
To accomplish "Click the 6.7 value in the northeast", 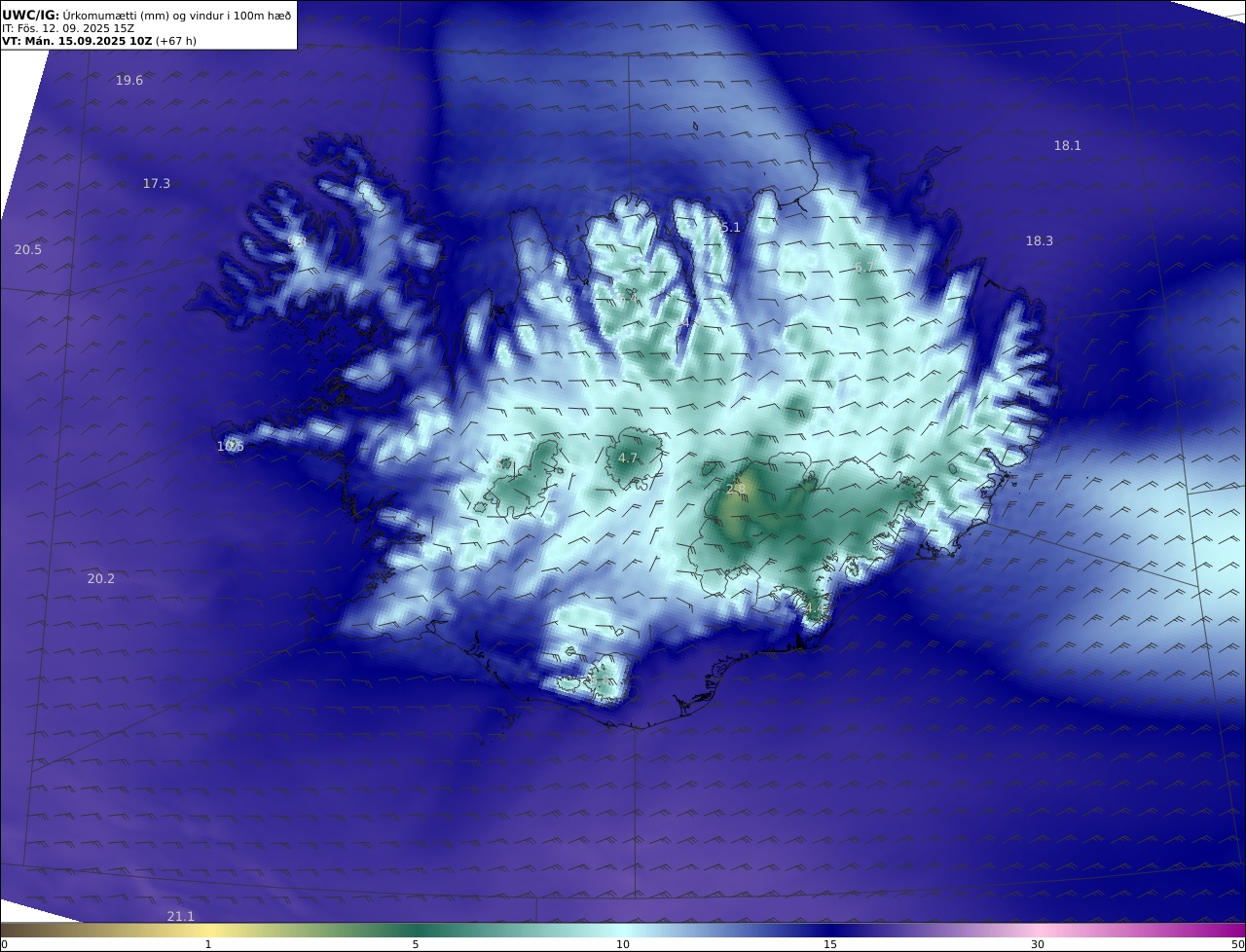I will point(864,269).
